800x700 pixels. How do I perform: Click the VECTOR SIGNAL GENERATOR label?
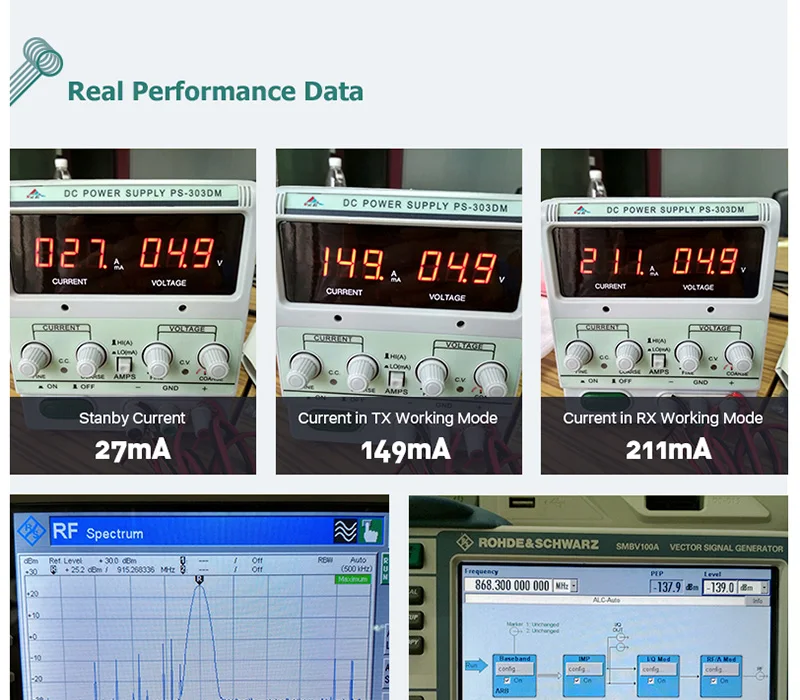click(x=726, y=548)
